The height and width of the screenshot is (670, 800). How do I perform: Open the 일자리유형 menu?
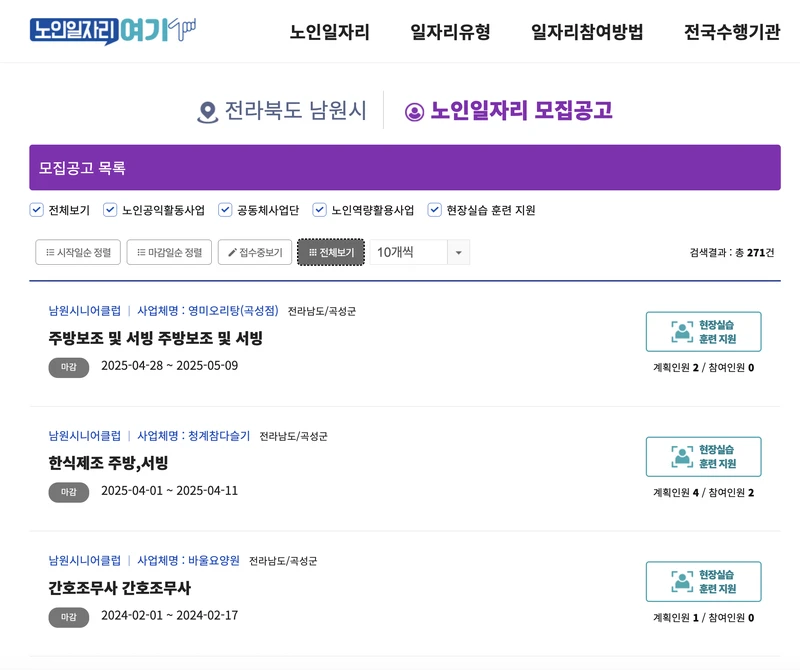click(450, 32)
